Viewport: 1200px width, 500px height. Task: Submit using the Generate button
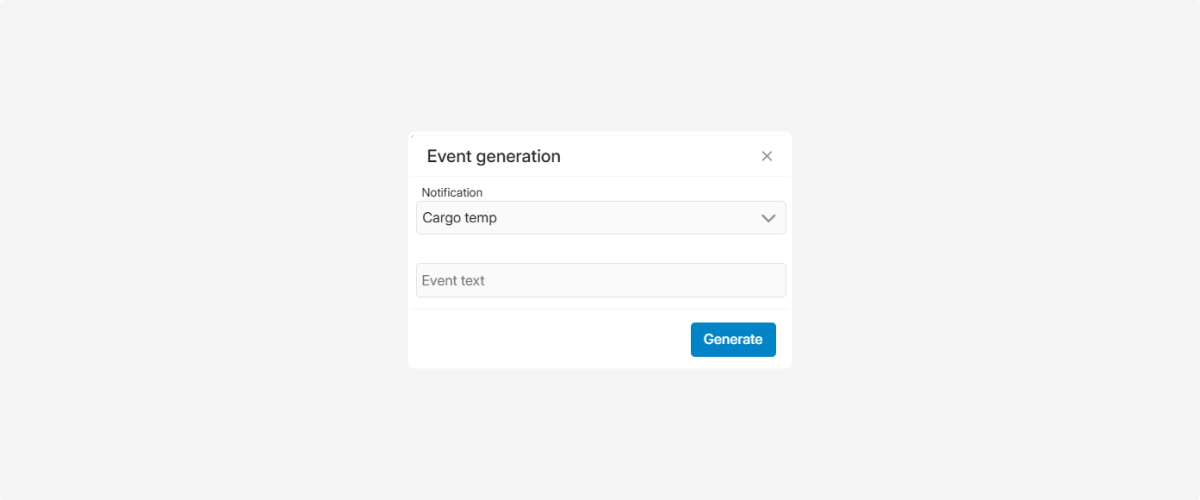tap(733, 339)
